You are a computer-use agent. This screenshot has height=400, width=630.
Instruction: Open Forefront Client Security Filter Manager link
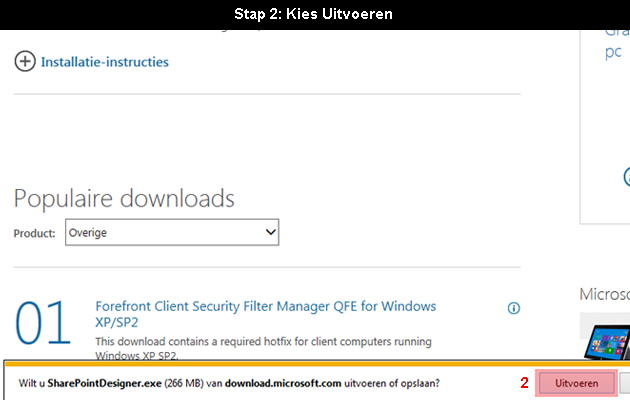pyautogui.click(x=266, y=314)
